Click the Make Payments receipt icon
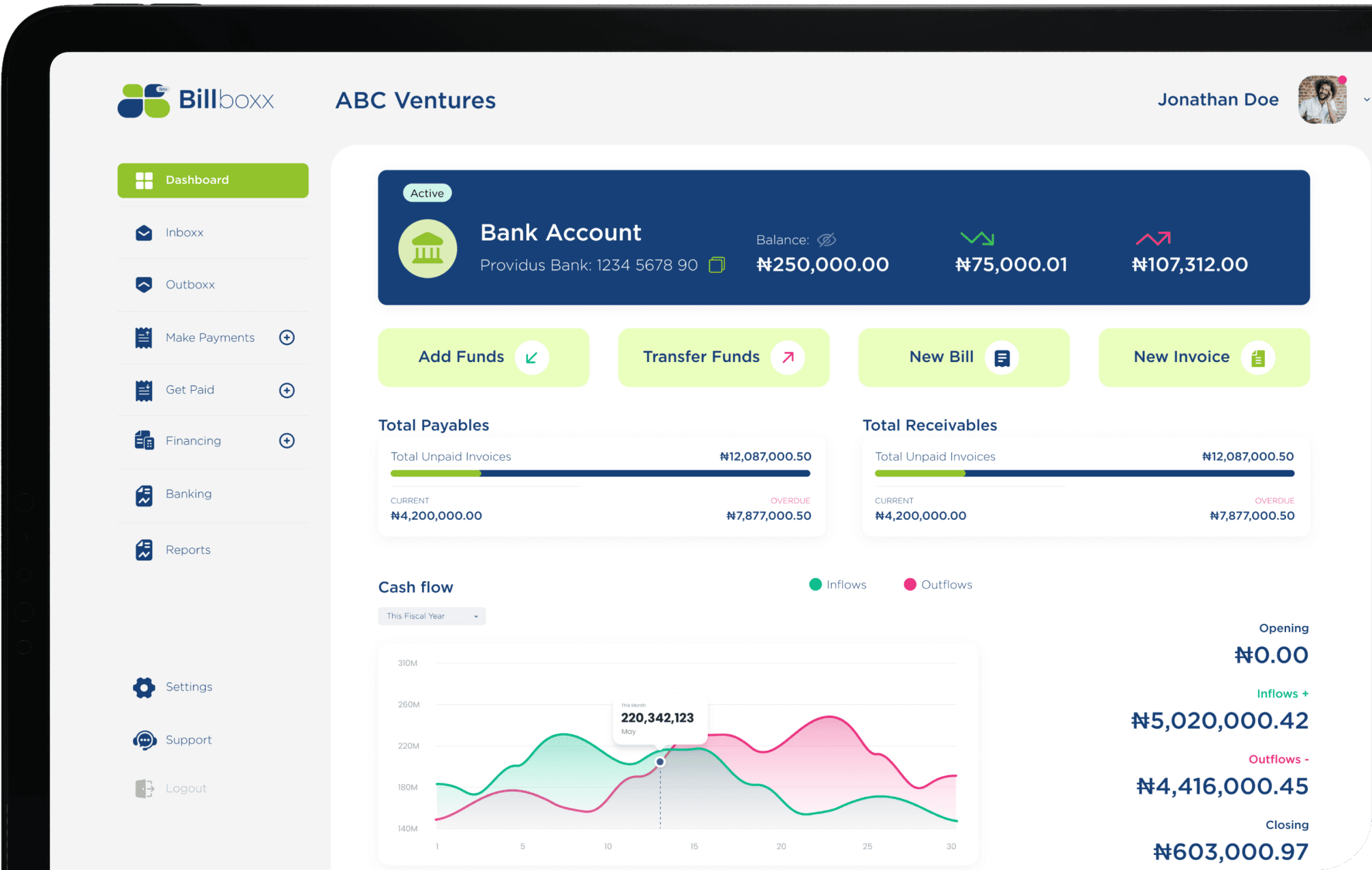This screenshot has width=1372, height=870. (144, 337)
